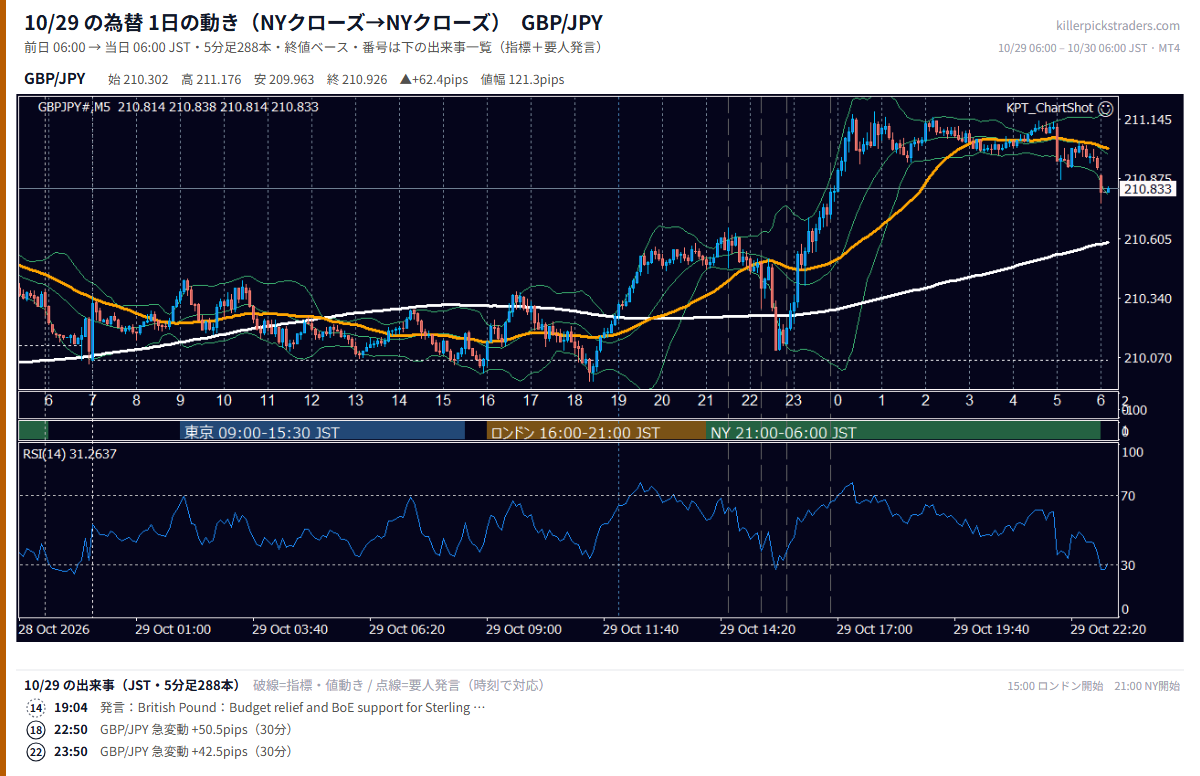This screenshot has width=1200, height=776.
Task: Click the 210.605 price axis label
Action: click(1148, 240)
